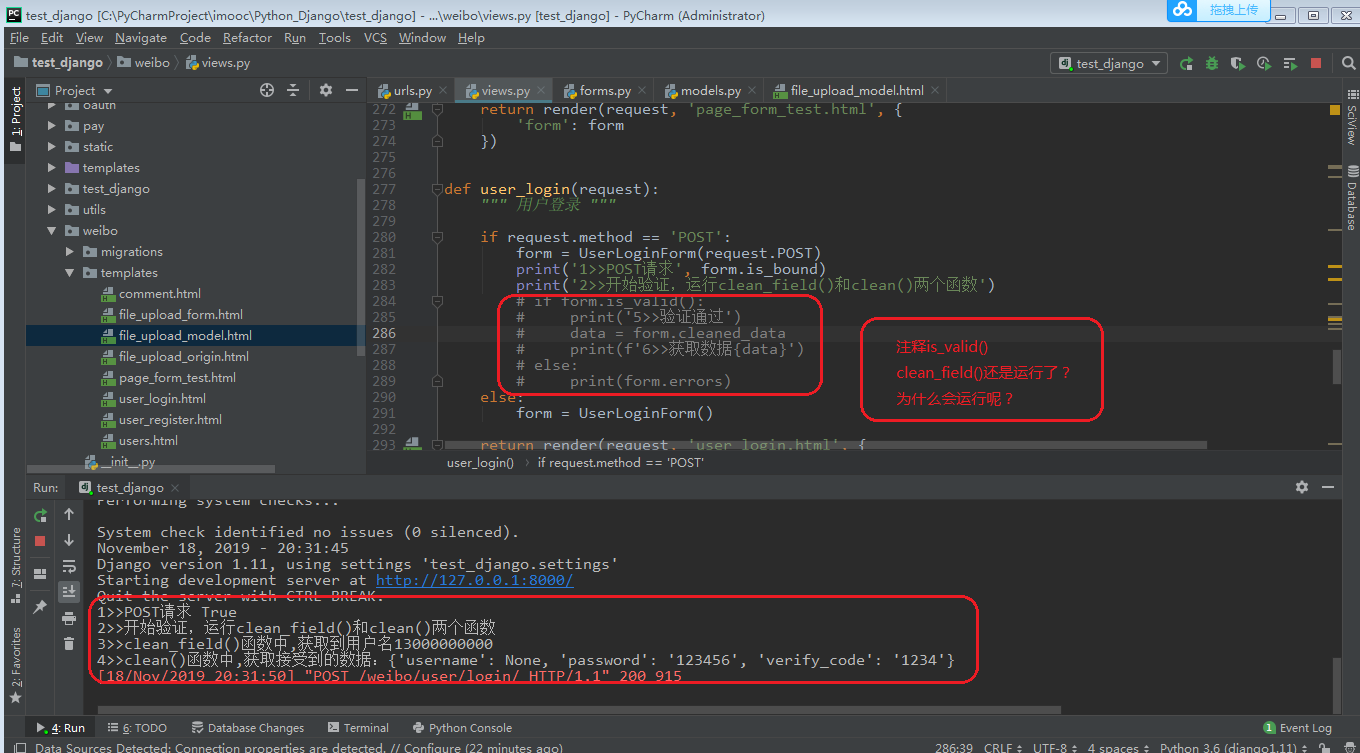Toggle the 2: Favorites side panel
The image size is (1360, 753).
[x=15, y=664]
